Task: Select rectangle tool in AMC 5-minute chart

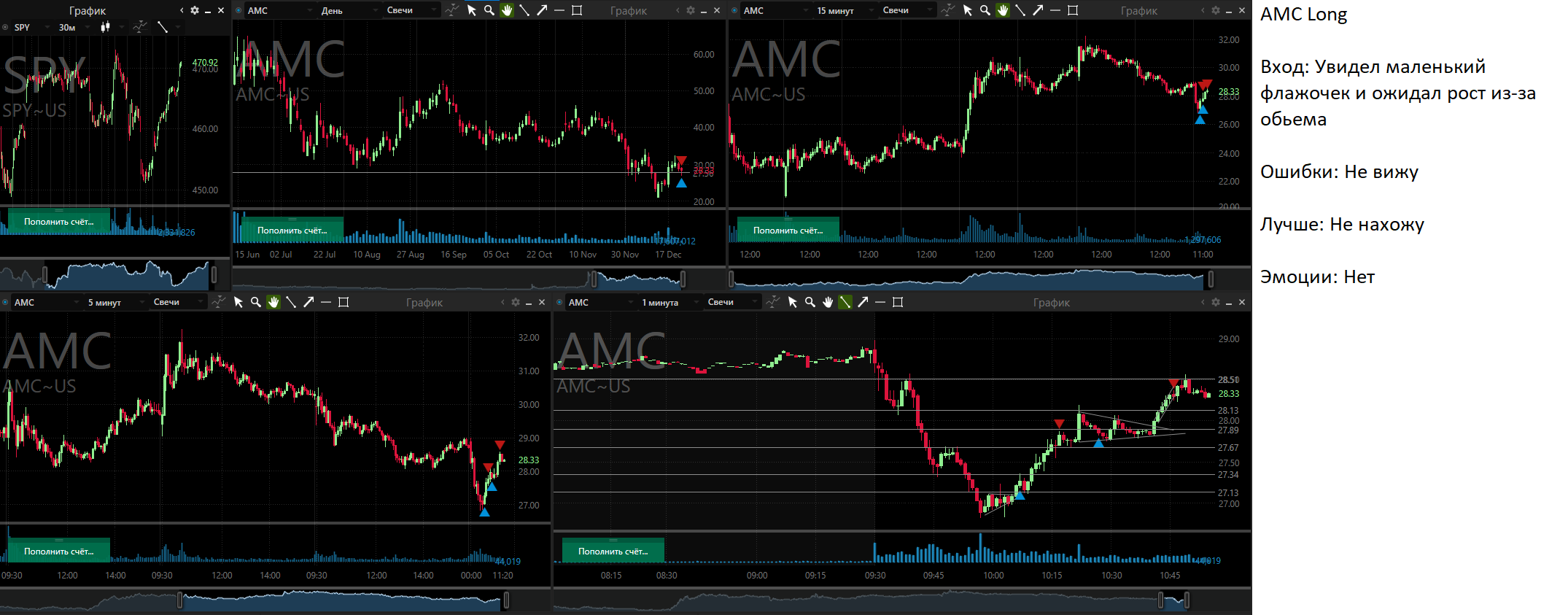Action: [344, 302]
